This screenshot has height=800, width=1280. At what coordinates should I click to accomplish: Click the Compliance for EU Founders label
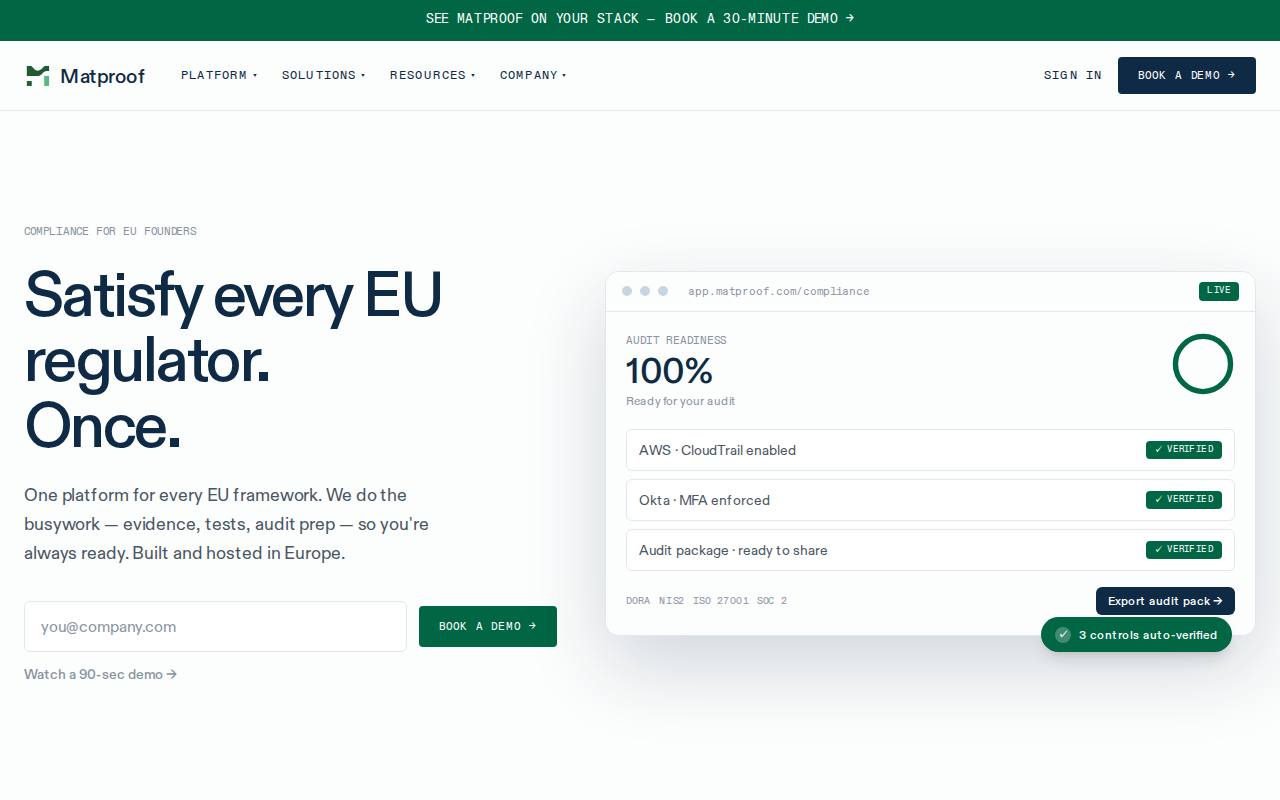(x=110, y=231)
